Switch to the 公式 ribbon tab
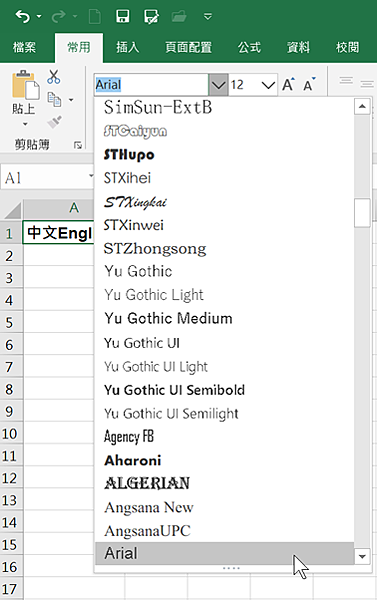This screenshot has height=600, width=377. [249, 47]
